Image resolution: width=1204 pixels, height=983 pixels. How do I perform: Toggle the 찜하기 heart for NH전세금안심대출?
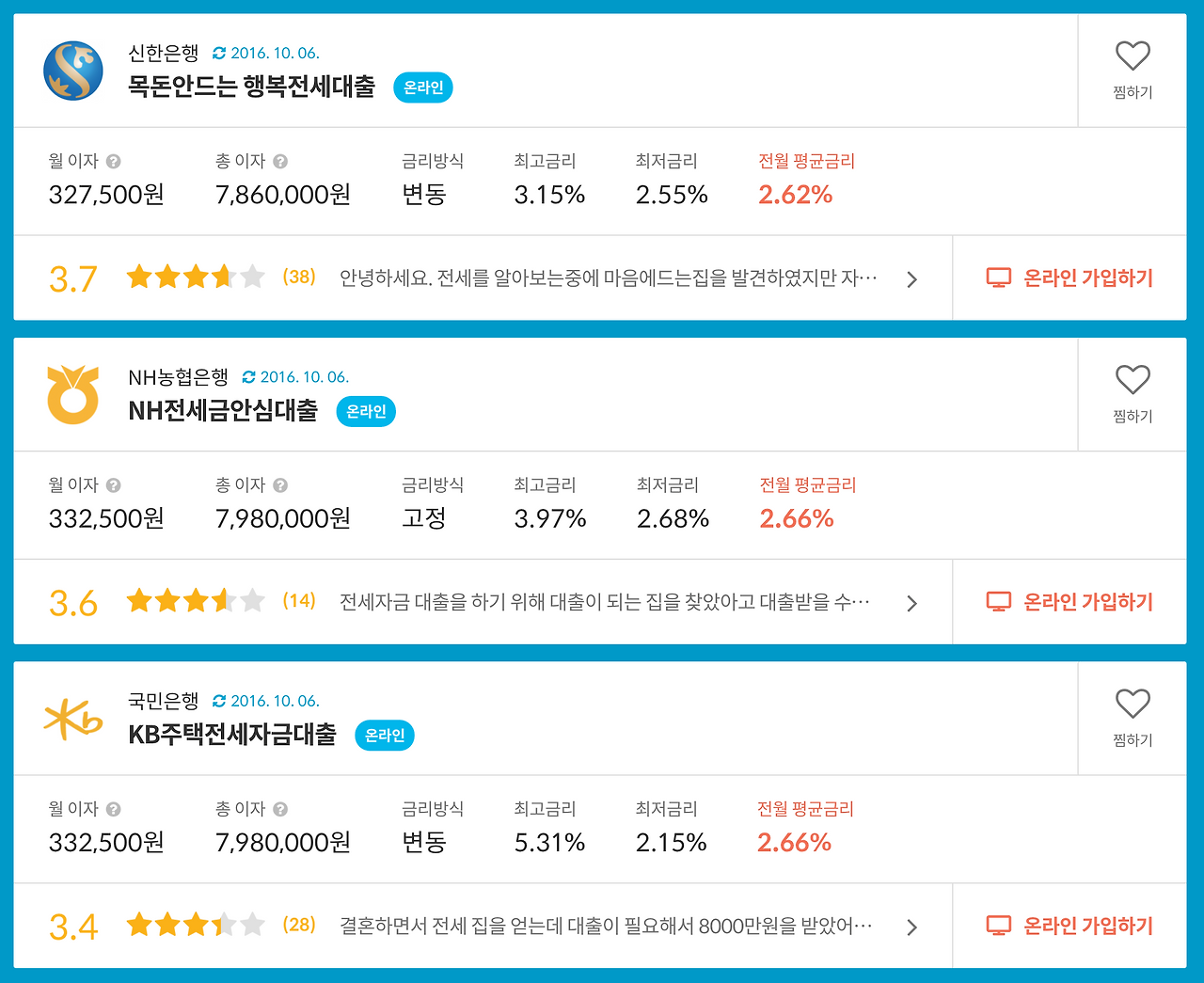(1133, 380)
